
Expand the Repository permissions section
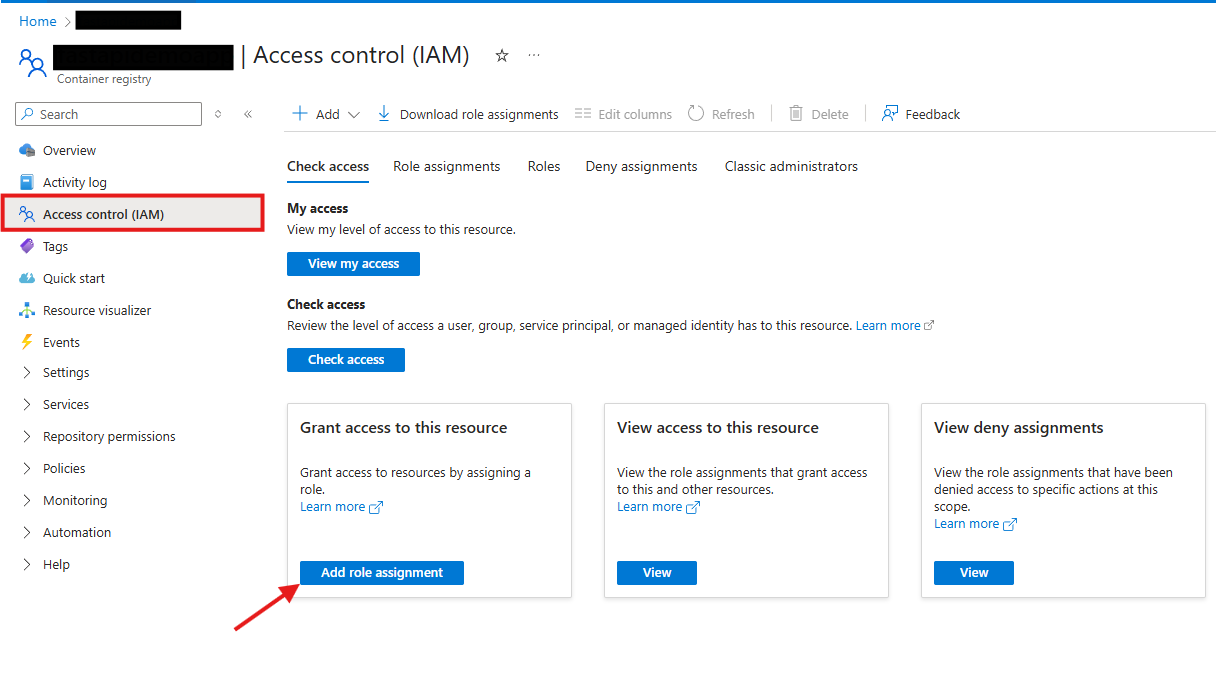coord(108,437)
